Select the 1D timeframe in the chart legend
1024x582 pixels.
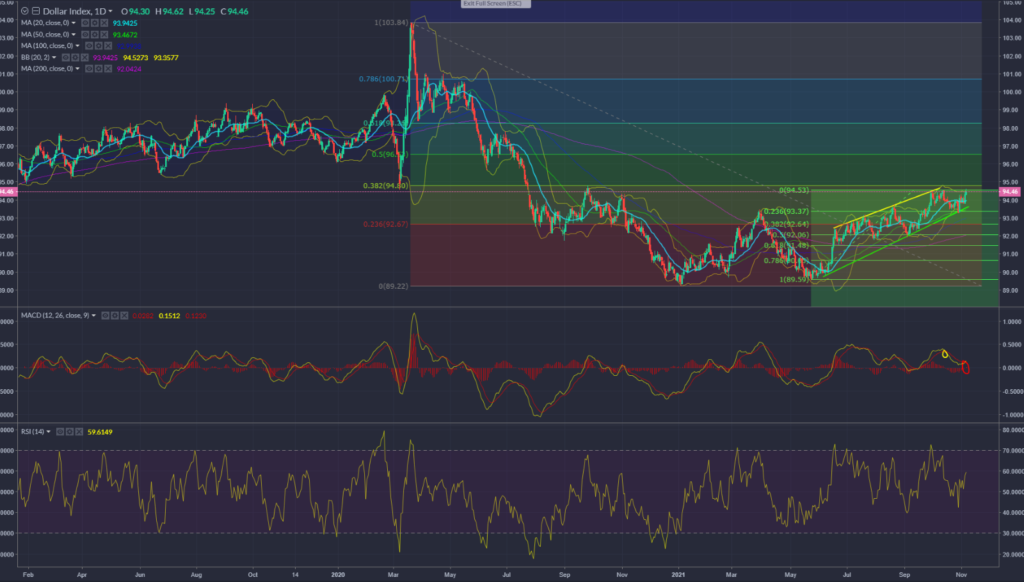point(100,11)
